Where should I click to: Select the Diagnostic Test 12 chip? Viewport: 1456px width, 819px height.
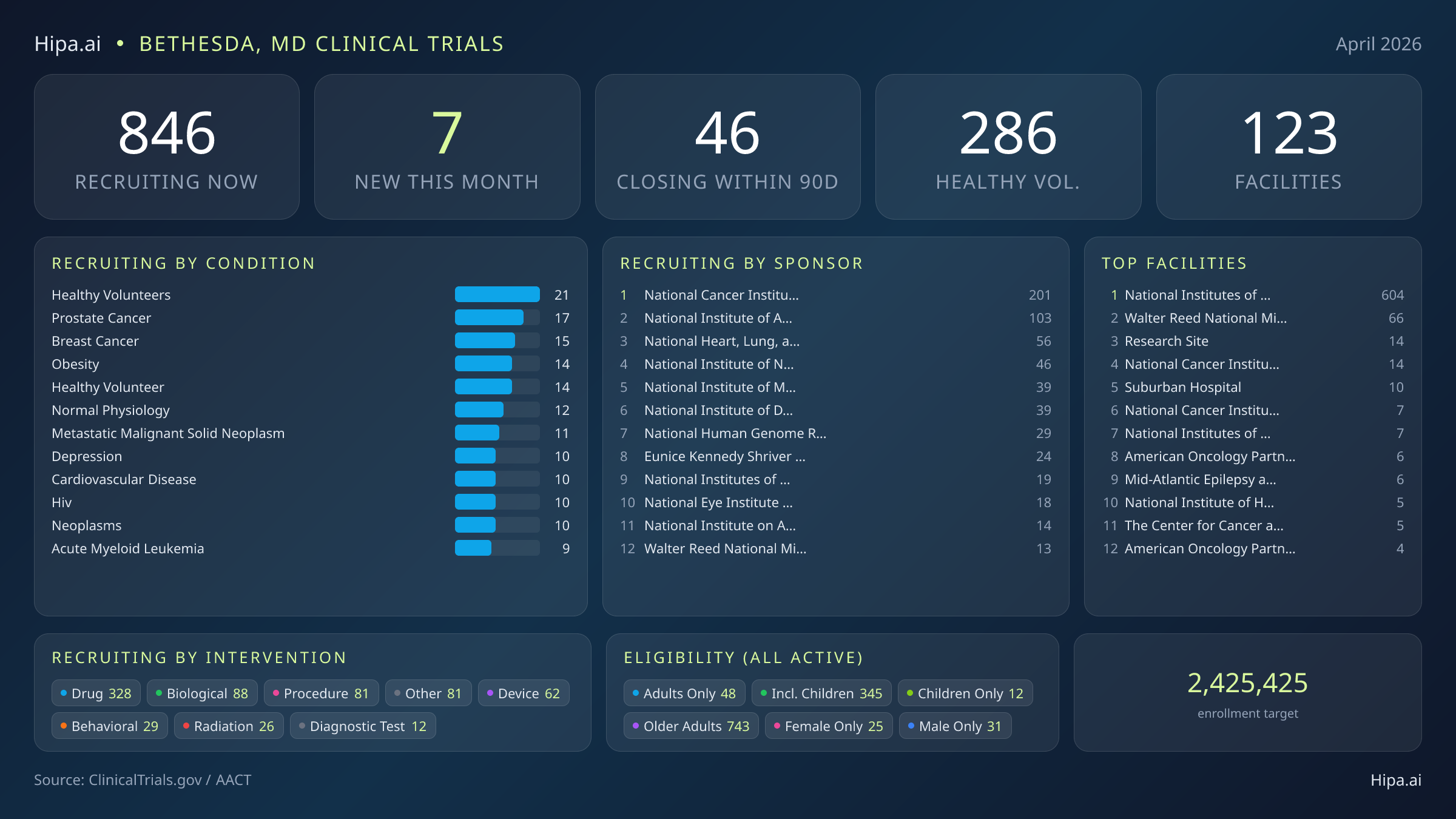[363, 726]
